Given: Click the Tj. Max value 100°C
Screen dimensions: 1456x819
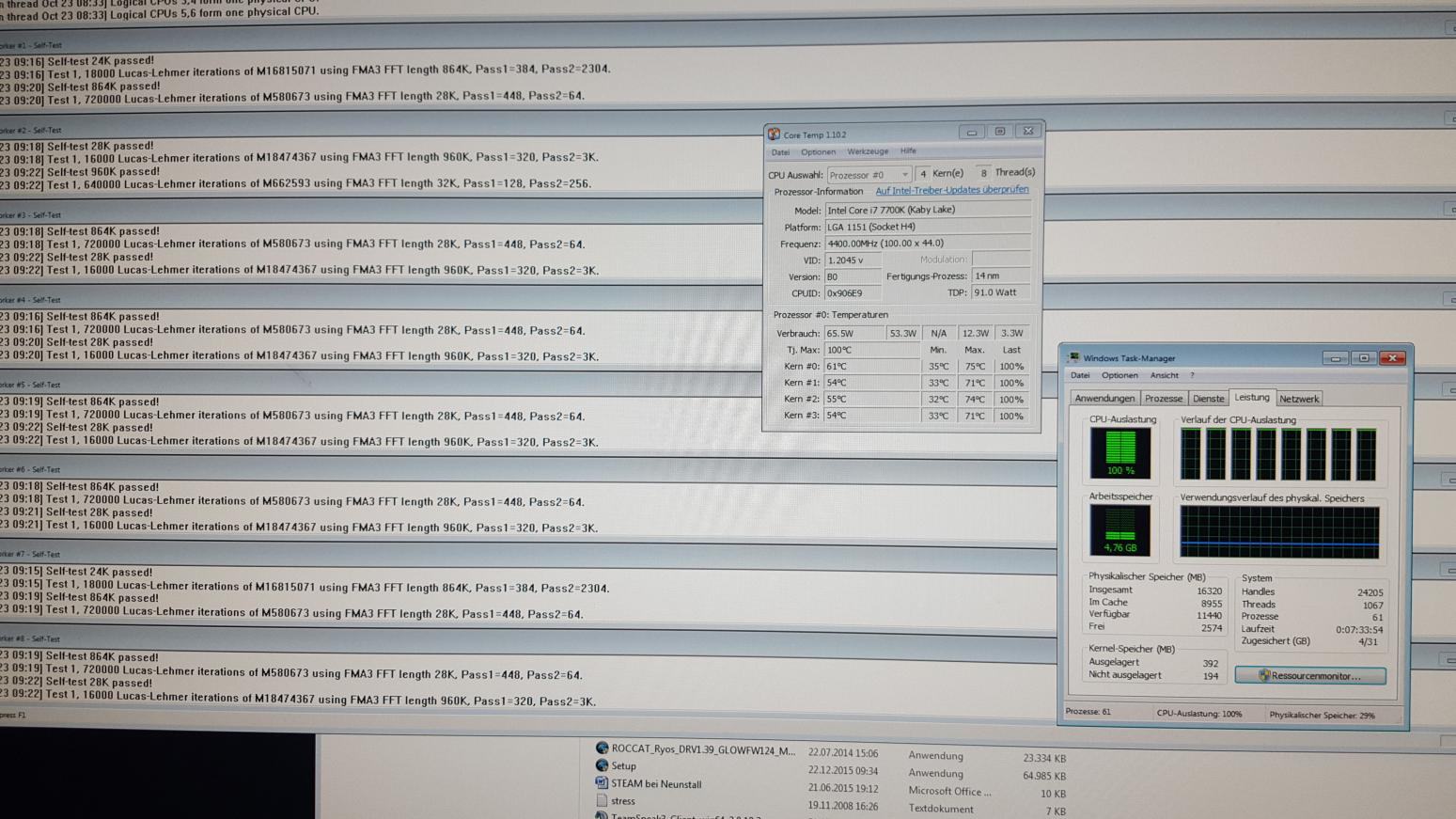Looking at the screenshot, I should (871, 350).
